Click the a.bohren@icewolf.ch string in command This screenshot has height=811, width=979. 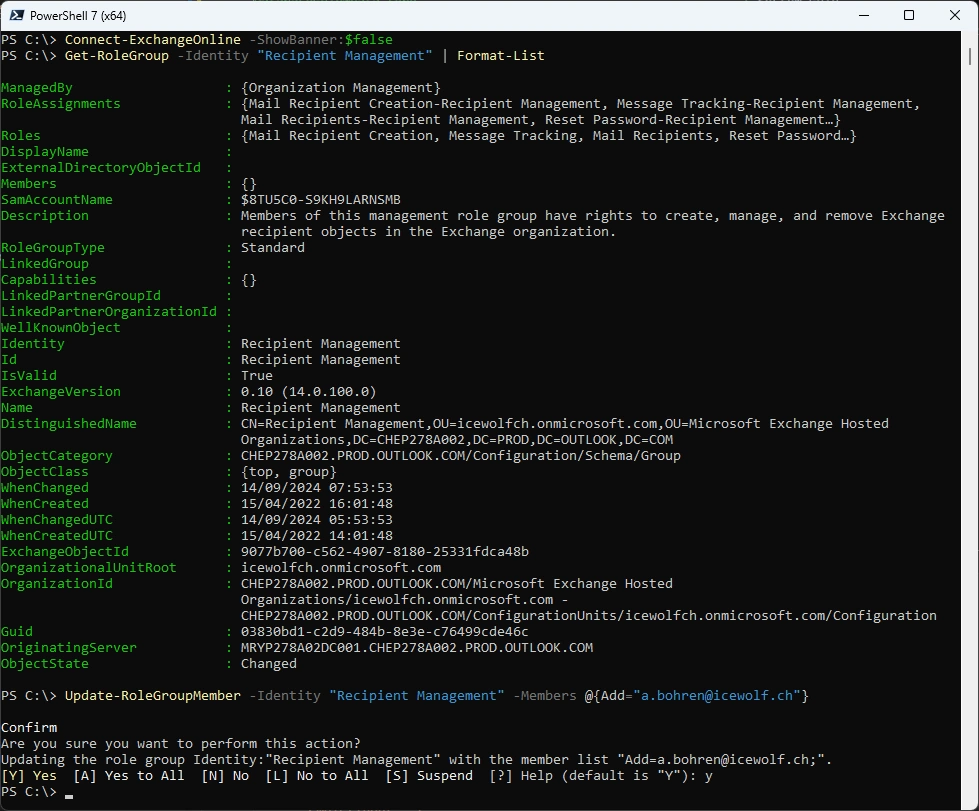(715, 696)
